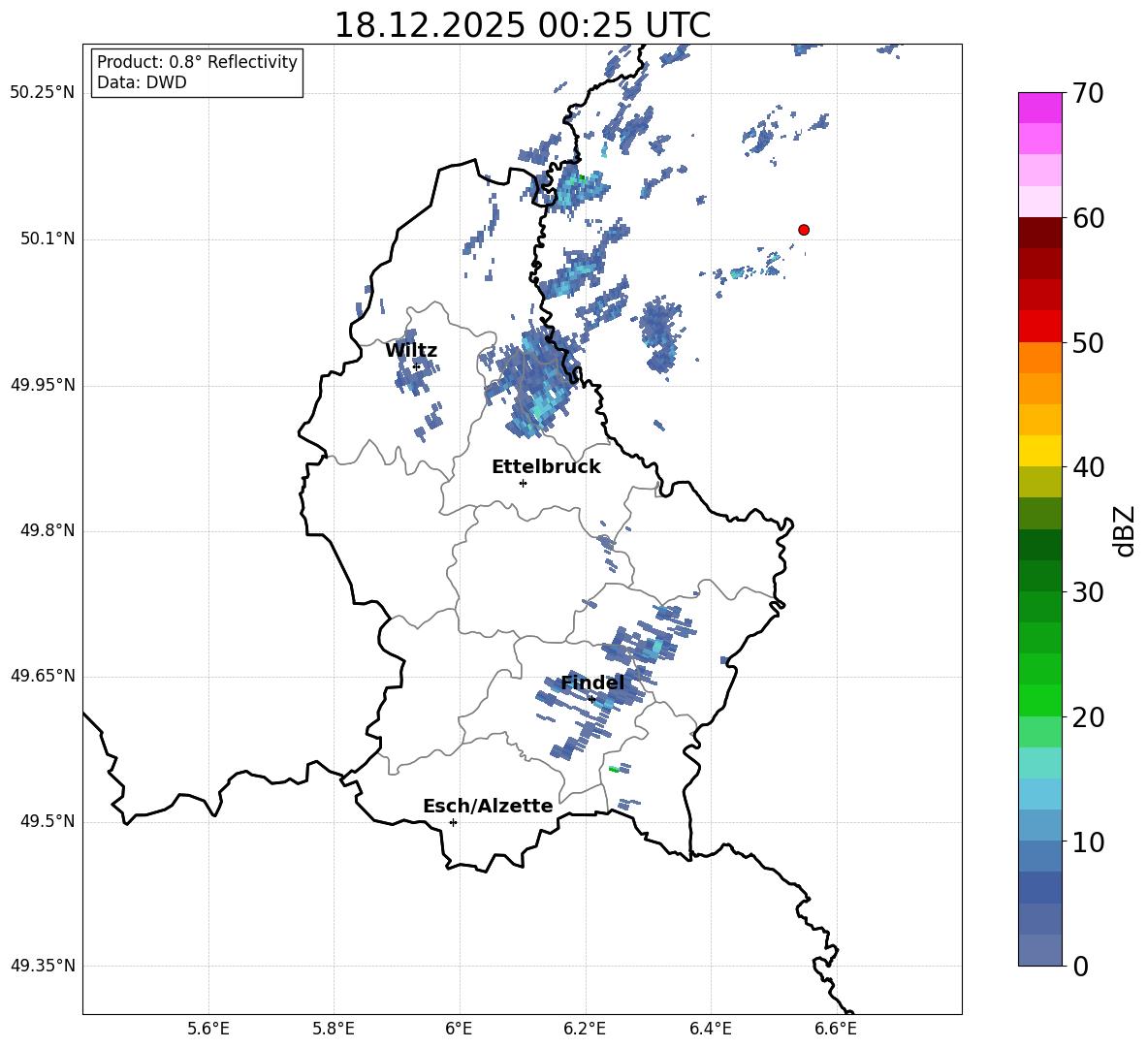Viewport: 1148px width, 1048px height.
Task: Click the 49.95°N latitude label
Action: click(42, 385)
